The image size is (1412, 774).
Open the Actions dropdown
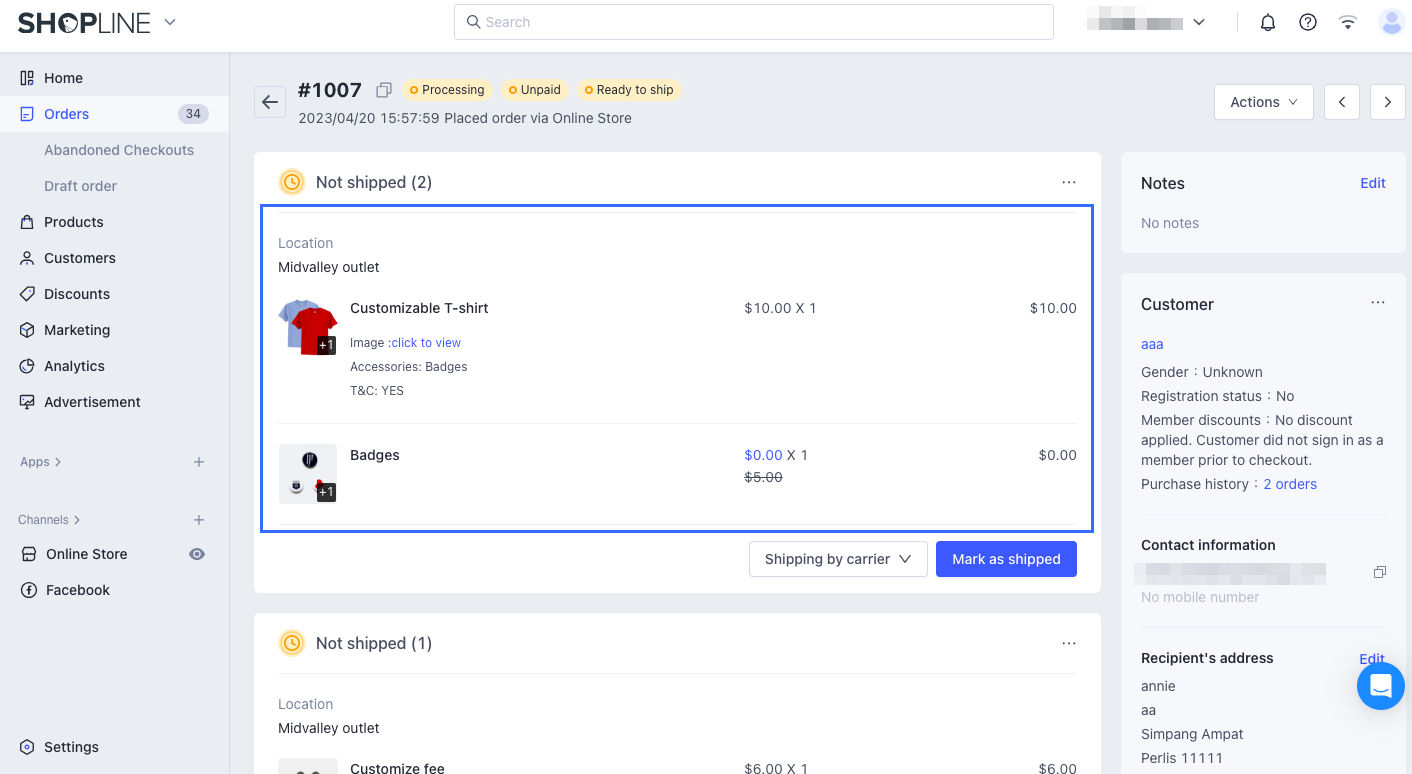[x=1262, y=101]
